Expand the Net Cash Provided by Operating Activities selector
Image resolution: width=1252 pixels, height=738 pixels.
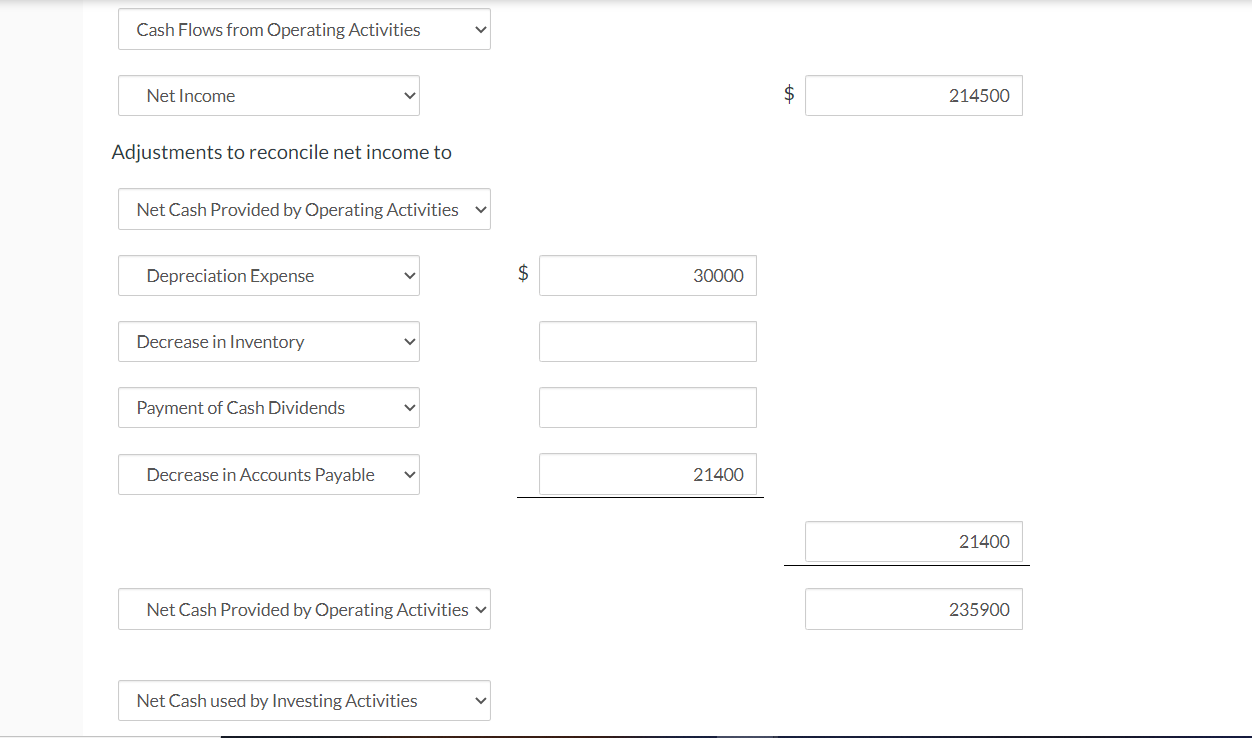pyautogui.click(x=304, y=209)
